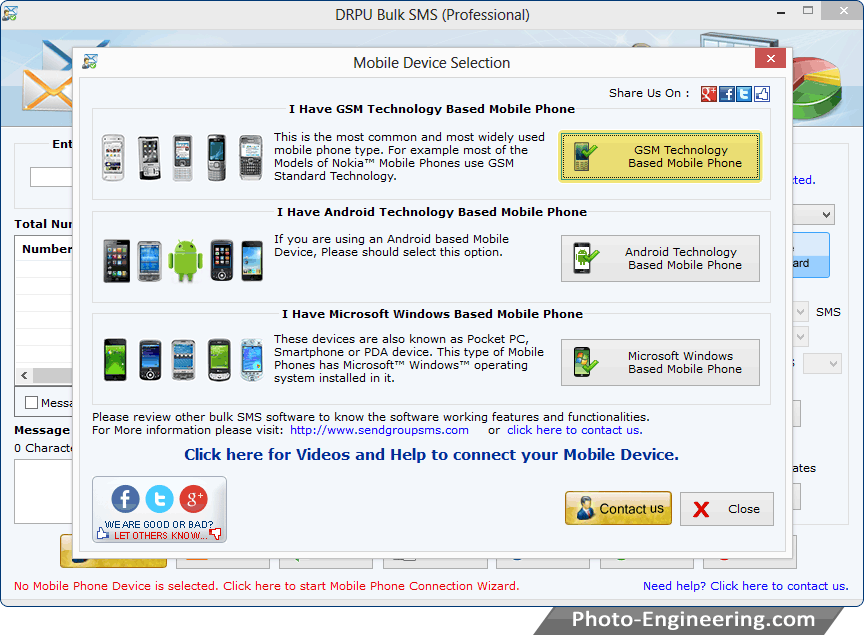Click the Facebook share icon at top
This screenshot has height=635, width=864.
click(x=727, y=94)
